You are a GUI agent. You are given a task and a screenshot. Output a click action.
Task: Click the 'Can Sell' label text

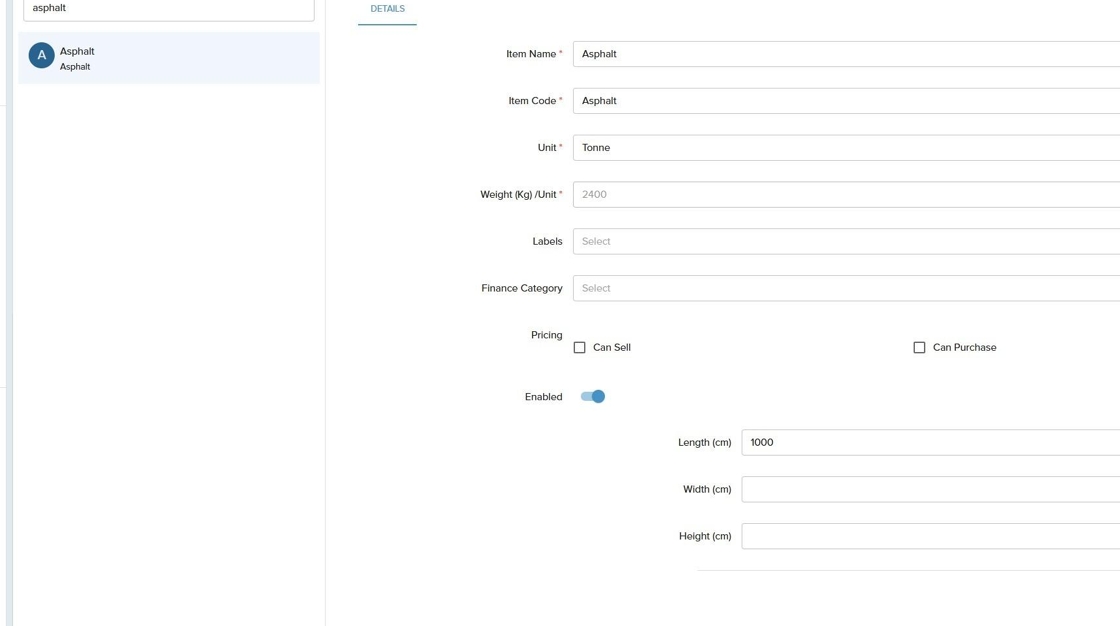pyautogui.click(x=612, y=348)
